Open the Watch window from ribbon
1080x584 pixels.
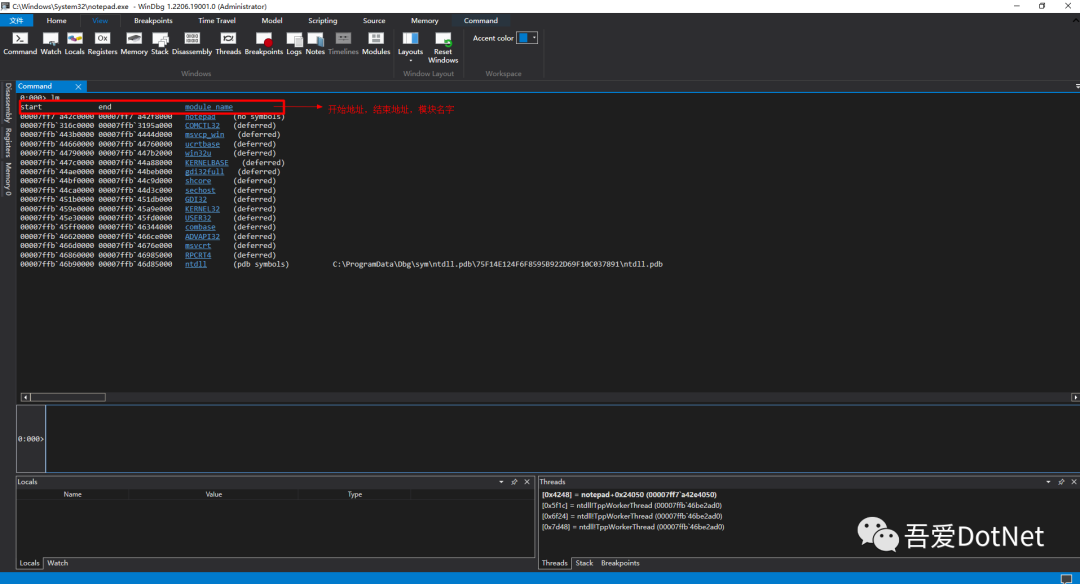tap(50, 43)
